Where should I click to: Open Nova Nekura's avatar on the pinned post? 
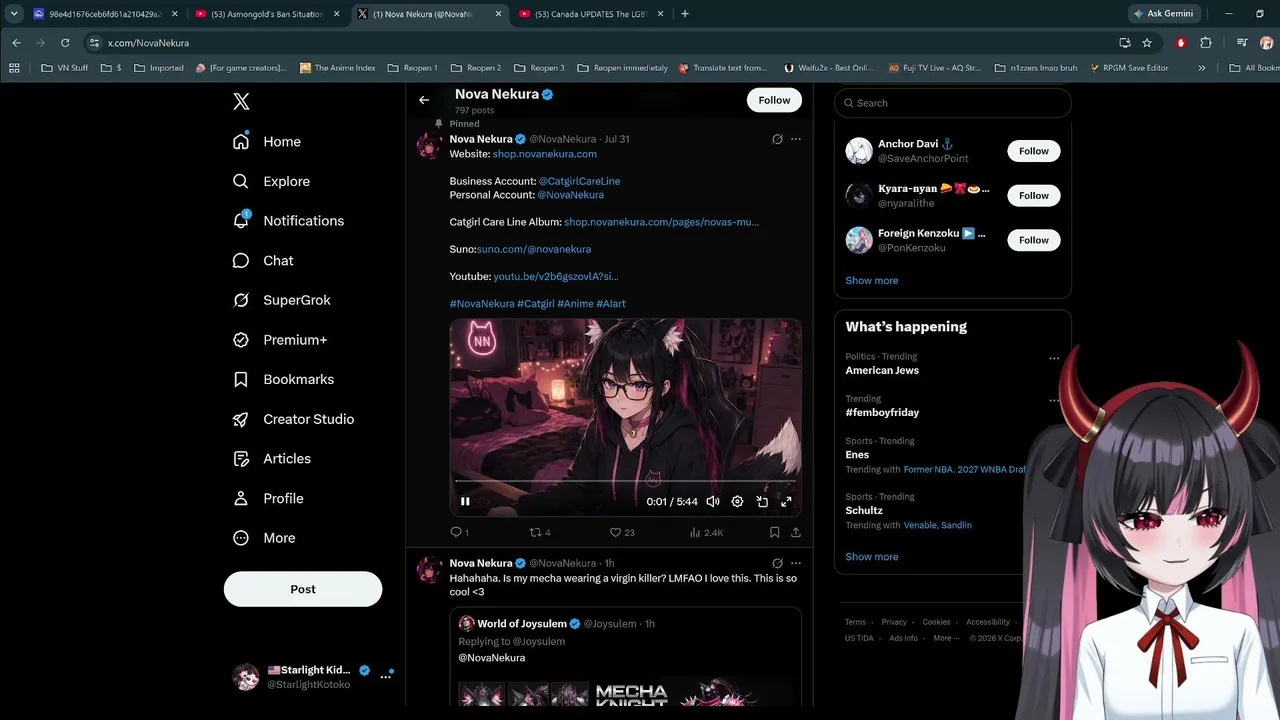[x=429, y=146]
